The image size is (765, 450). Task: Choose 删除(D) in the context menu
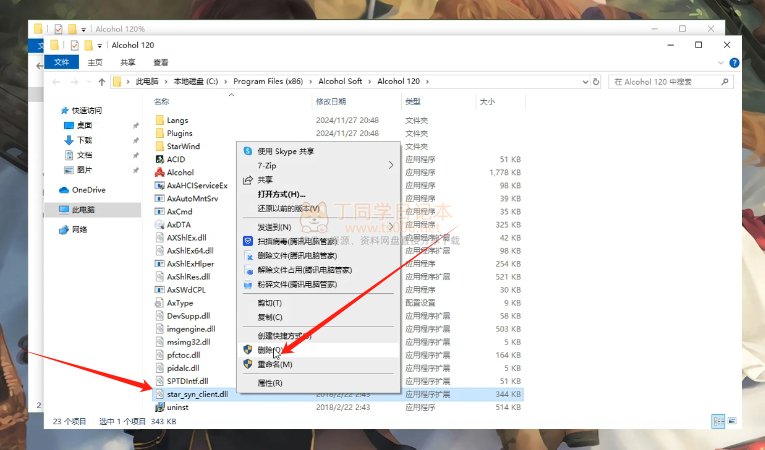pyautogui.click(x=319, y=349)
